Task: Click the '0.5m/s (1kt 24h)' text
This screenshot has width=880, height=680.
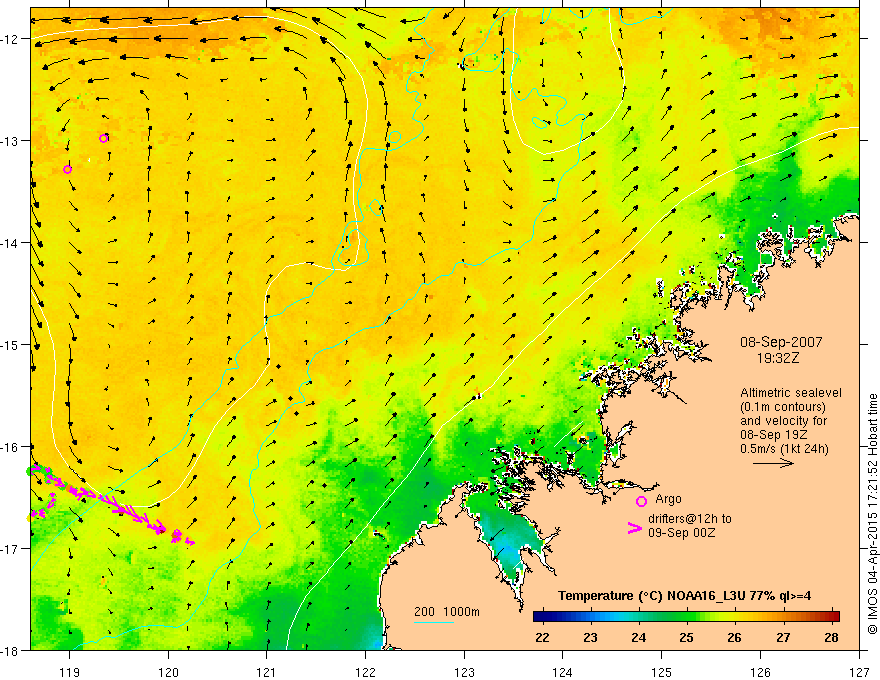Action: point(784,449)
